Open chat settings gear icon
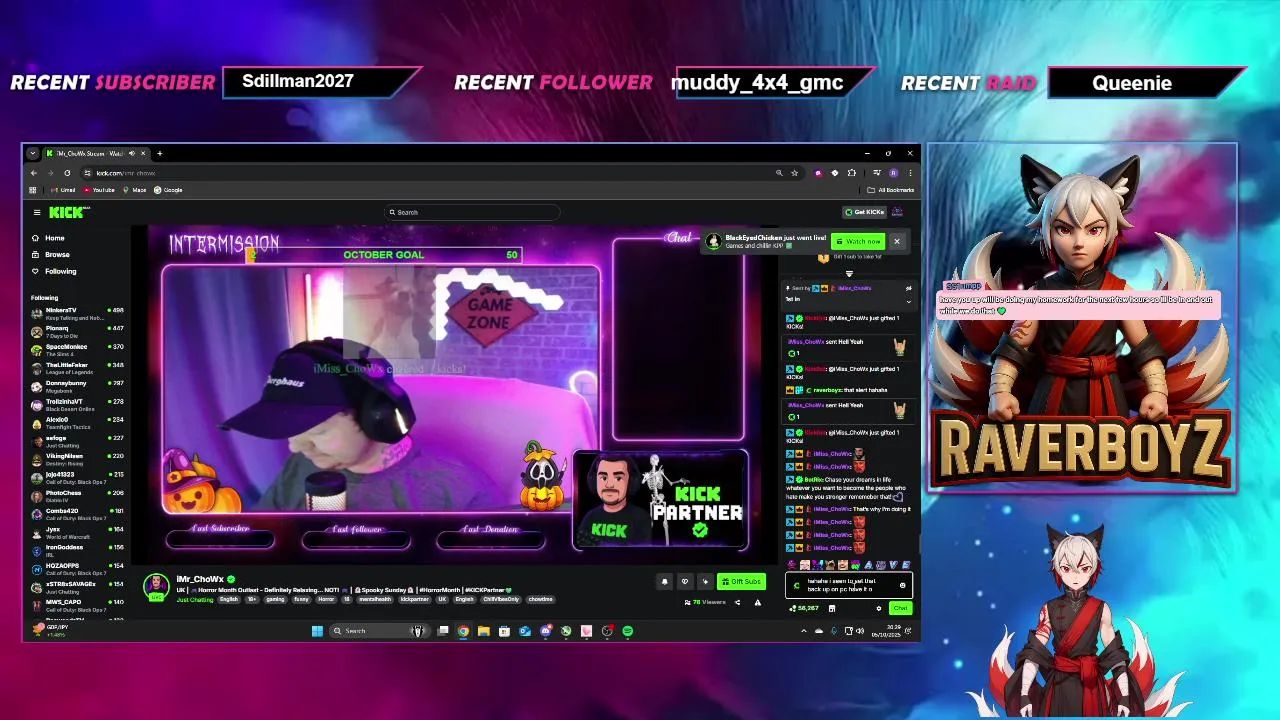This screenshot has width=1280, height=720. [x=879, y=608]
